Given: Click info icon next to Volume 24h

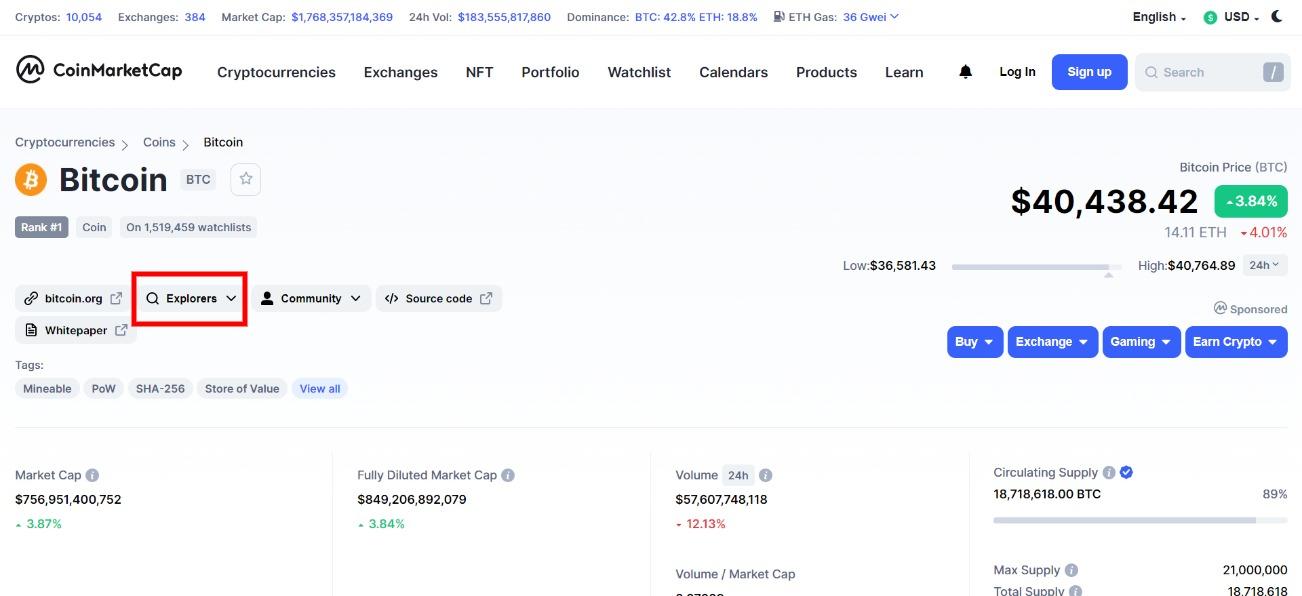Looking at the screenshot, I should point(765,476).
